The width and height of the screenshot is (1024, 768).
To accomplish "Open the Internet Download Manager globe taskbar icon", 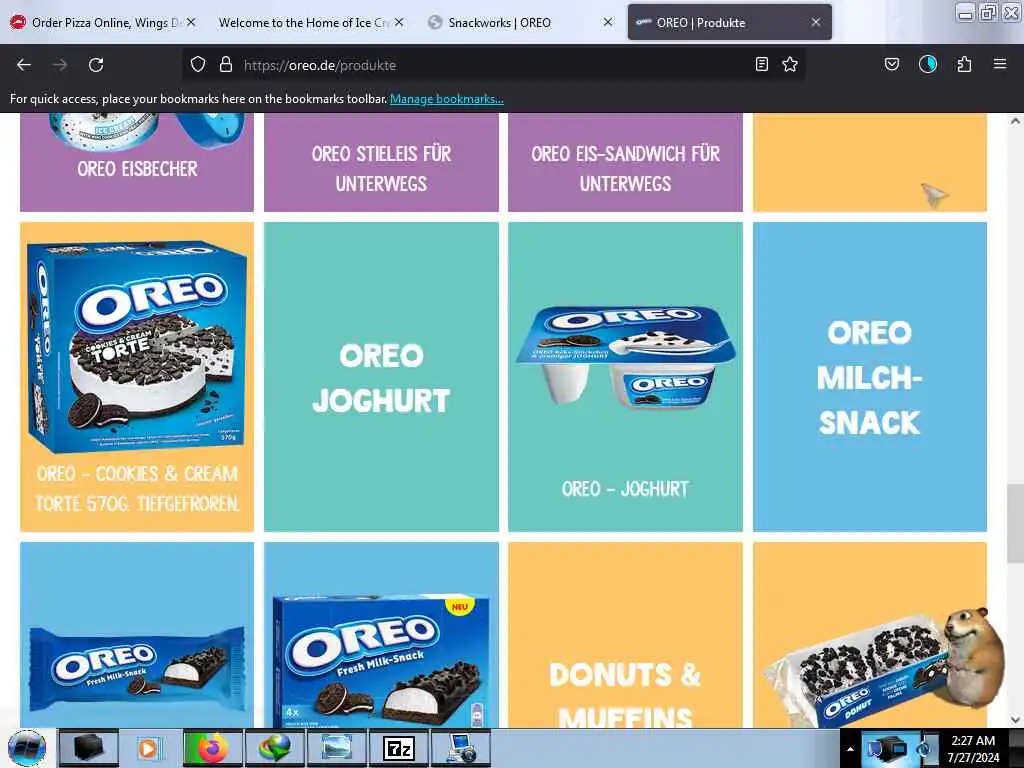I will pyautogui.click(x=274, y=748).
